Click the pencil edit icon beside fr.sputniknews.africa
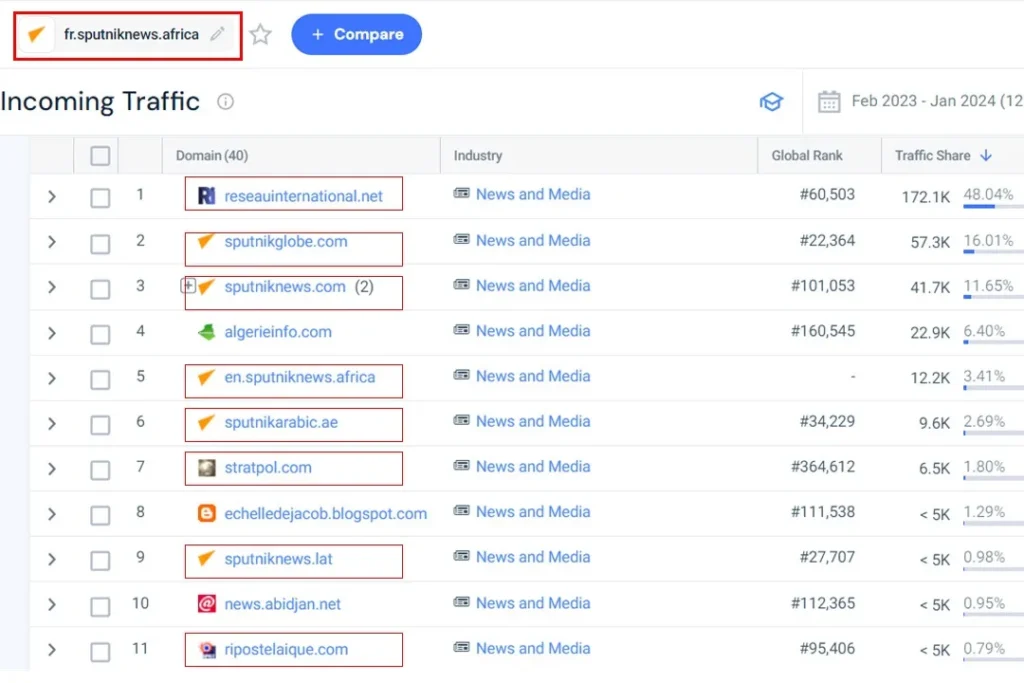Viewport: 1024px width, 683px height. tap(217, 33)
